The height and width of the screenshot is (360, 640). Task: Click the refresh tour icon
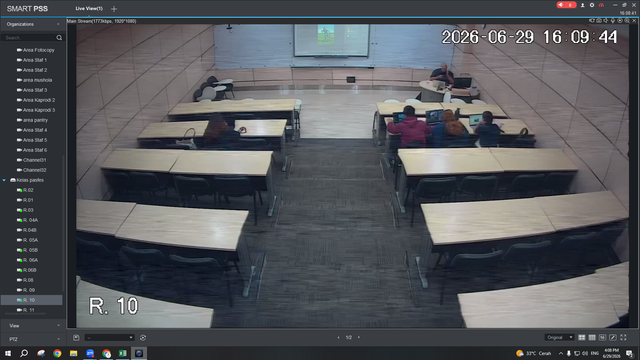[x=143, y=338]
